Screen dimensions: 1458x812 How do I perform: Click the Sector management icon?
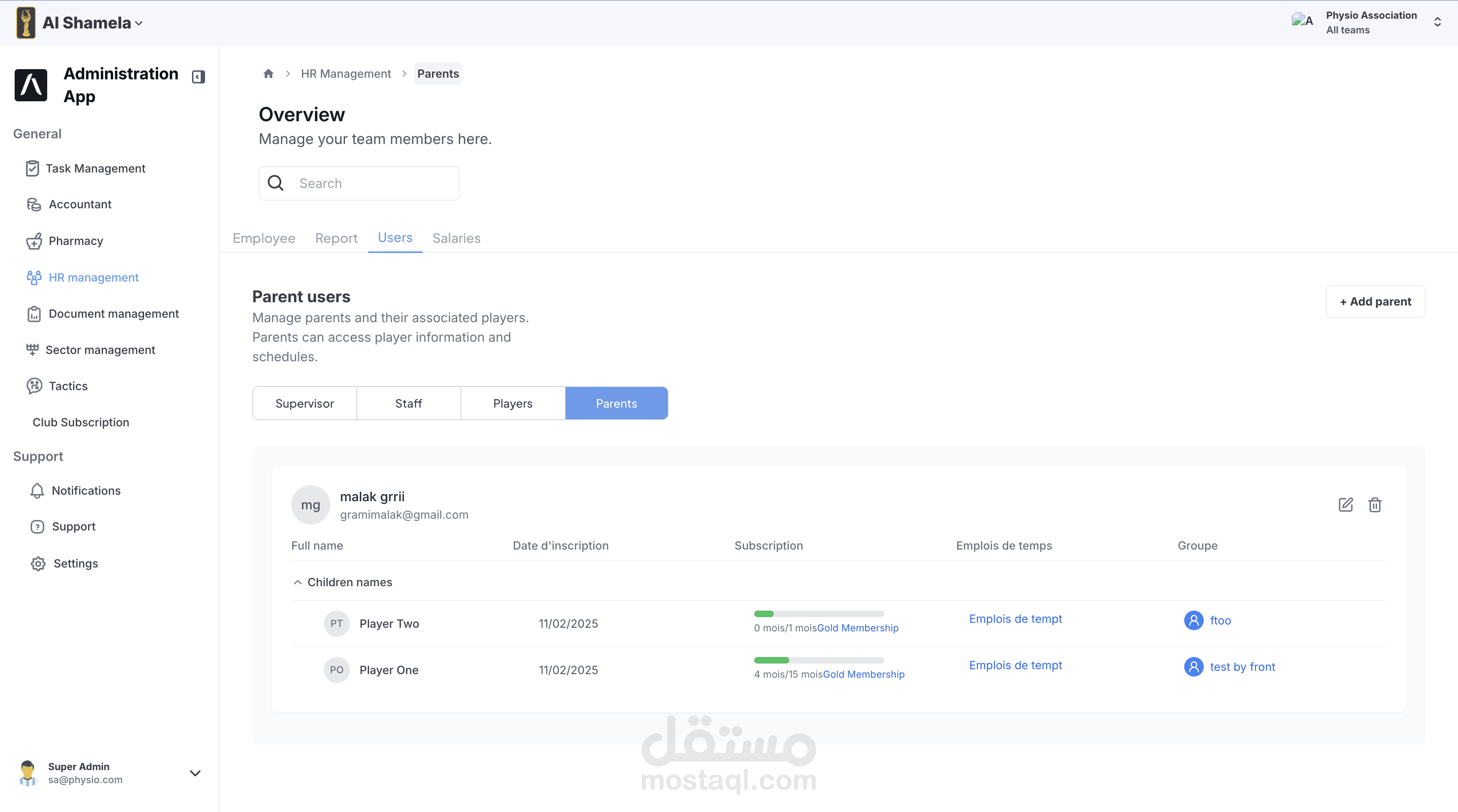[x=32, y=350]
